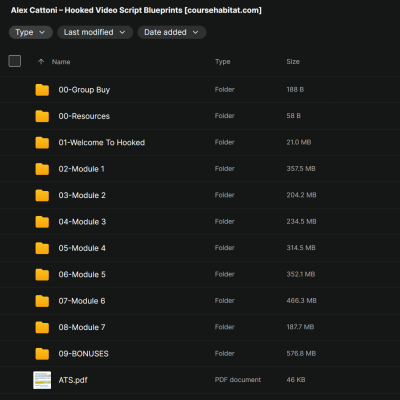The width and height of the screenshot is (400, 400).
Task: Sort by the Name column header
Action: click(x=61, y=62)
